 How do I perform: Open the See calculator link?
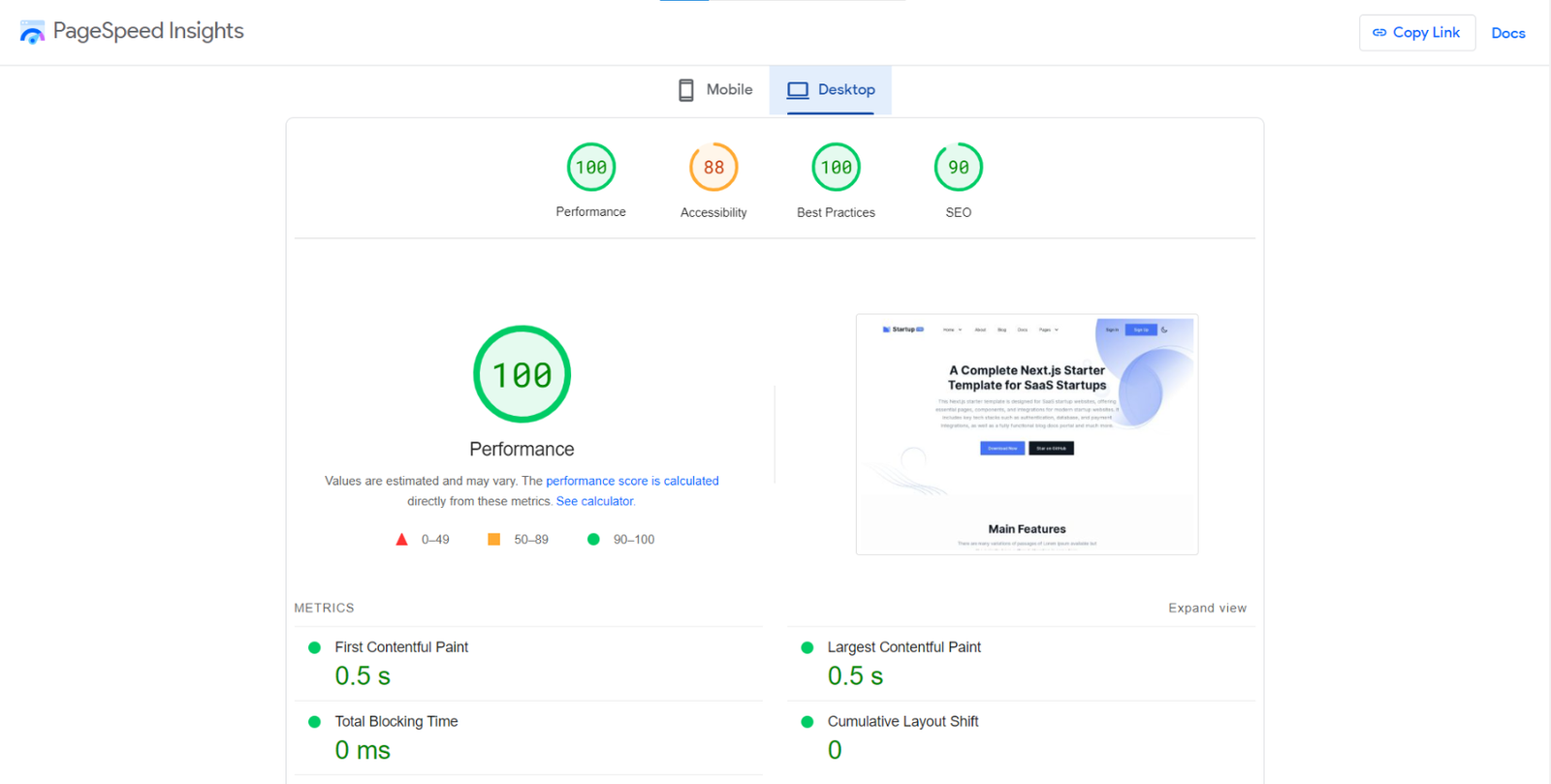click(x=594, y=501)
